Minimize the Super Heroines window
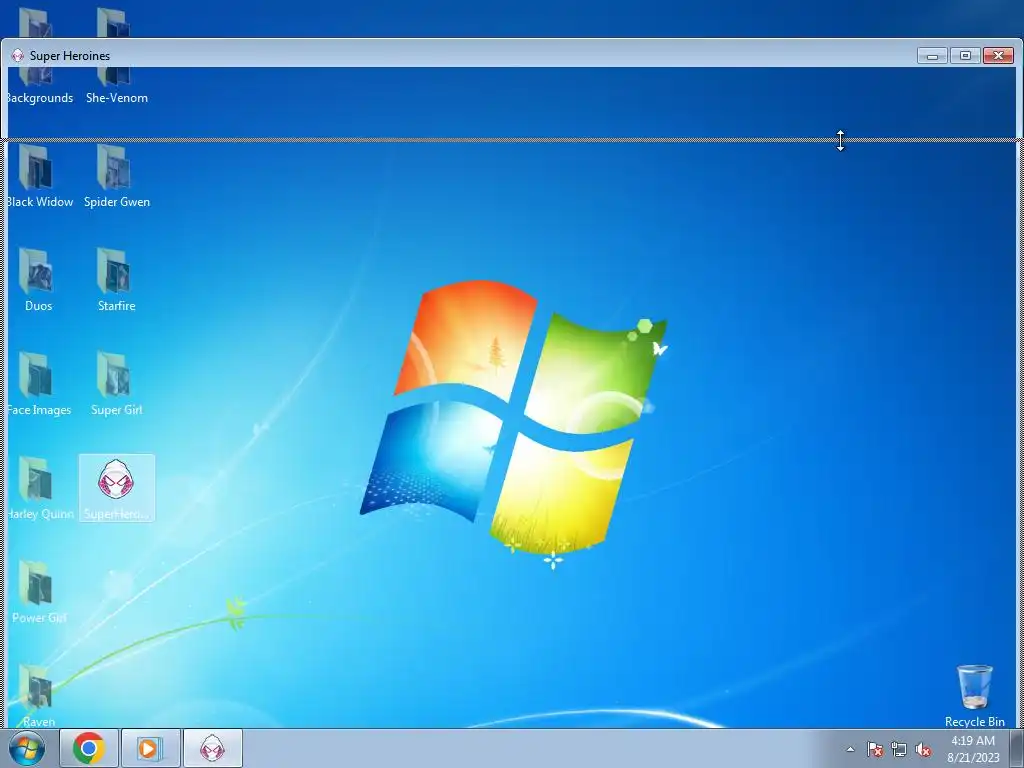1024x768 pixels. 932,56
